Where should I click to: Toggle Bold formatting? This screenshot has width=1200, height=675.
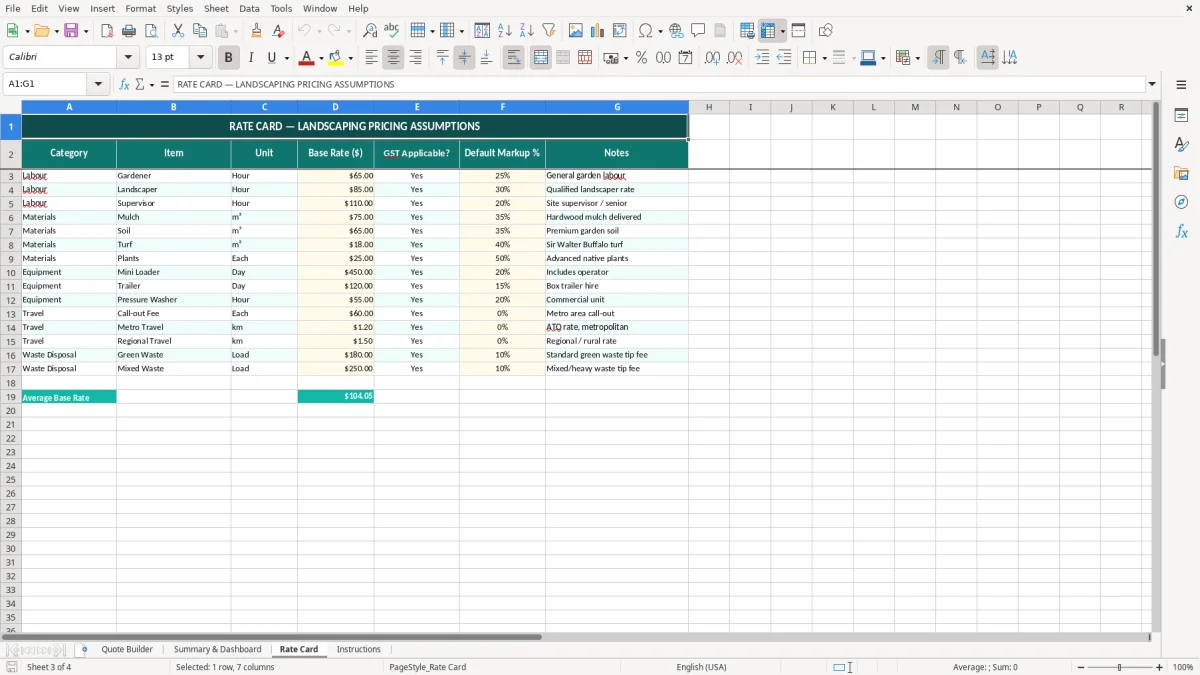(228, 58)
